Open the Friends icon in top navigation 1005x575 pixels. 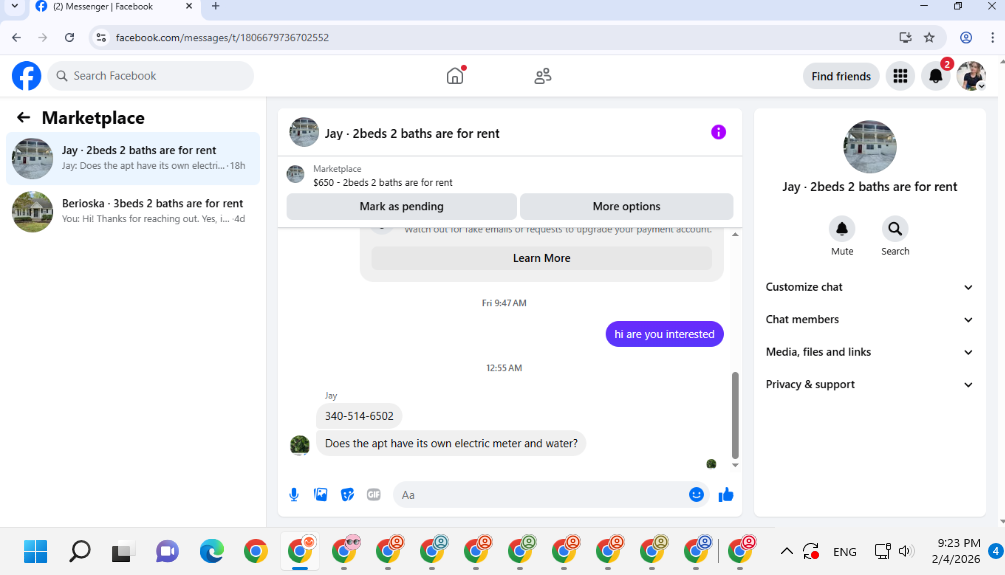(543, 76)
